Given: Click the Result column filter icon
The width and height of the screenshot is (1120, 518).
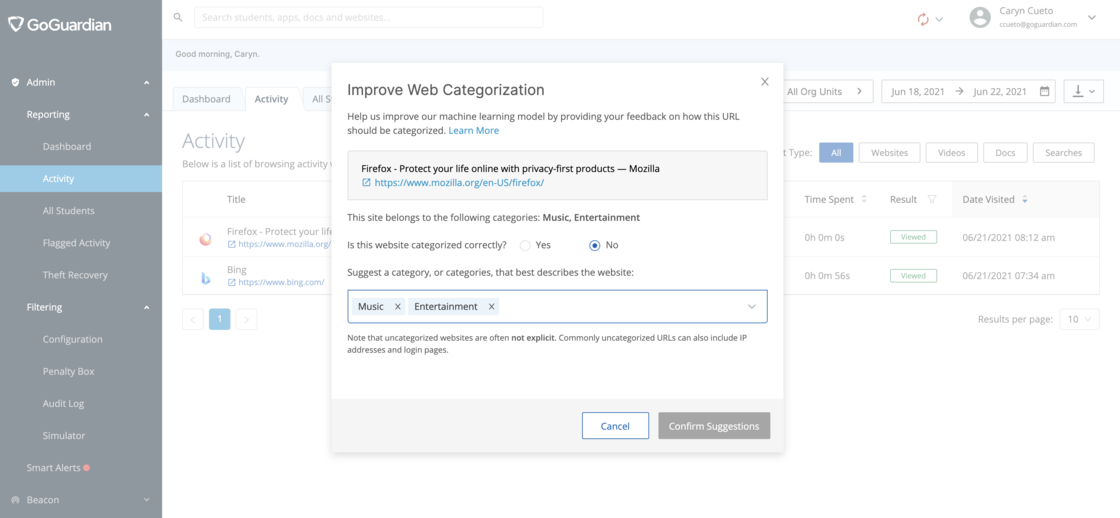Looking at the screenshot, I should (x=932, y=199).
